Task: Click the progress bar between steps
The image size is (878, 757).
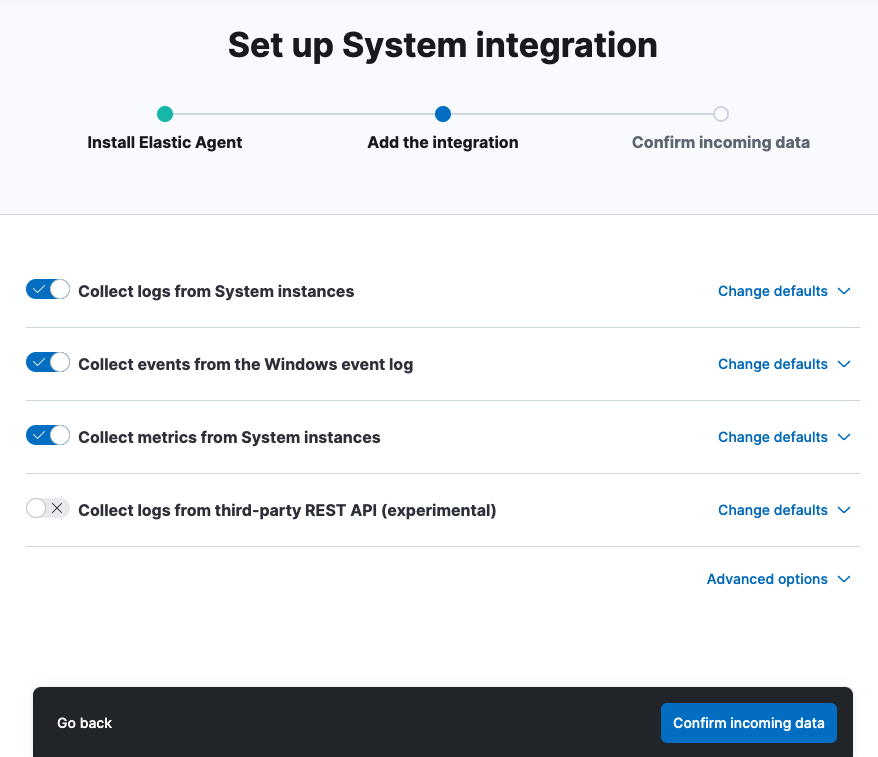Action: point(300,114)
